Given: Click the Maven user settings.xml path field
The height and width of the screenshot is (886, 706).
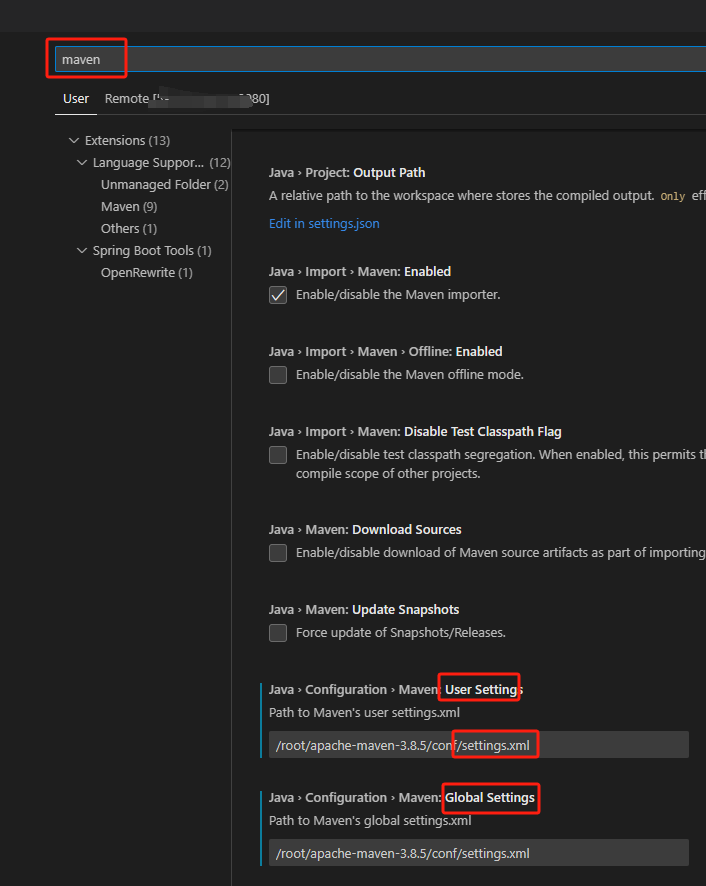Looking at the screenshot, I should 477,744.
